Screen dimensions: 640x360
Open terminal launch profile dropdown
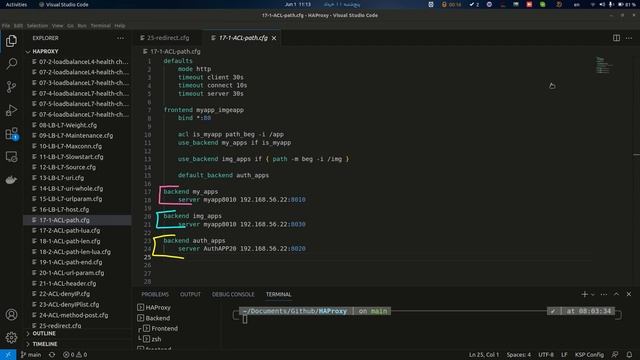tap(593, 294)
